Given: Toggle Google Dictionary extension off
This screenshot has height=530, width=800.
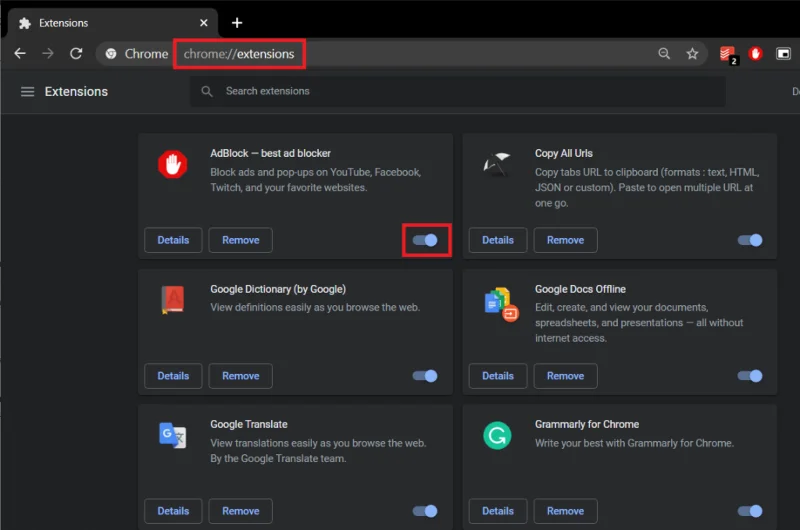Looking at the screenshot, I should coord(425,376).
